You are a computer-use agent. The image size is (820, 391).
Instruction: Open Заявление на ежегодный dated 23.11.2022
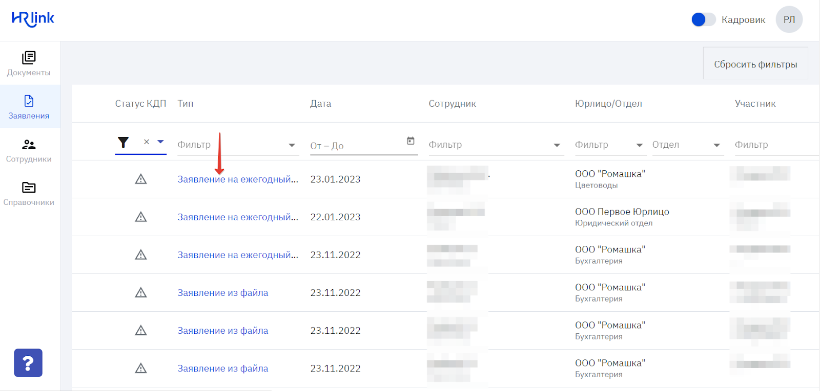(238, 255)
